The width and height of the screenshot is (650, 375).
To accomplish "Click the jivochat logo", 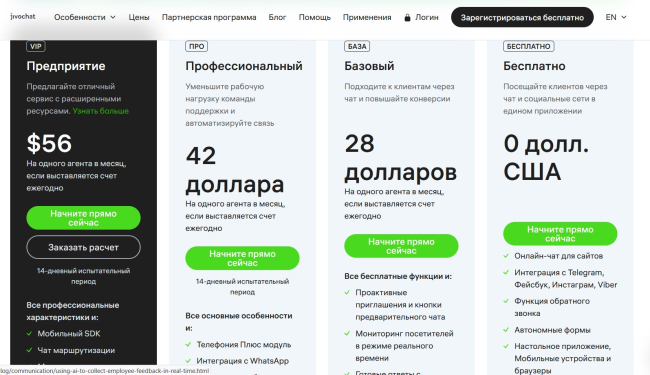I will pyautogui.click(x=23, y=17).
